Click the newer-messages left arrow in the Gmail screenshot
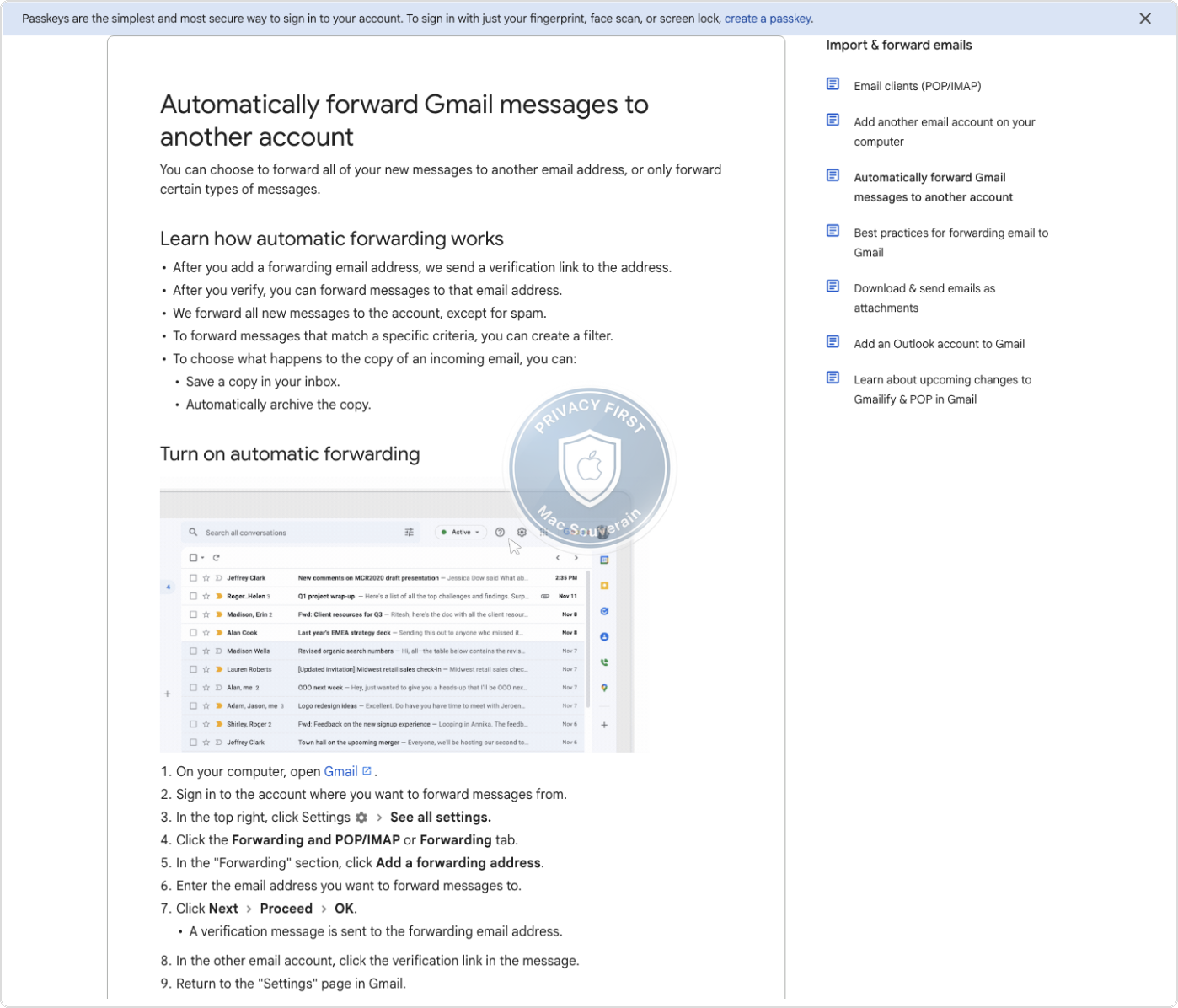The width and height of the screenshot is (1178, 1008). 558,558
